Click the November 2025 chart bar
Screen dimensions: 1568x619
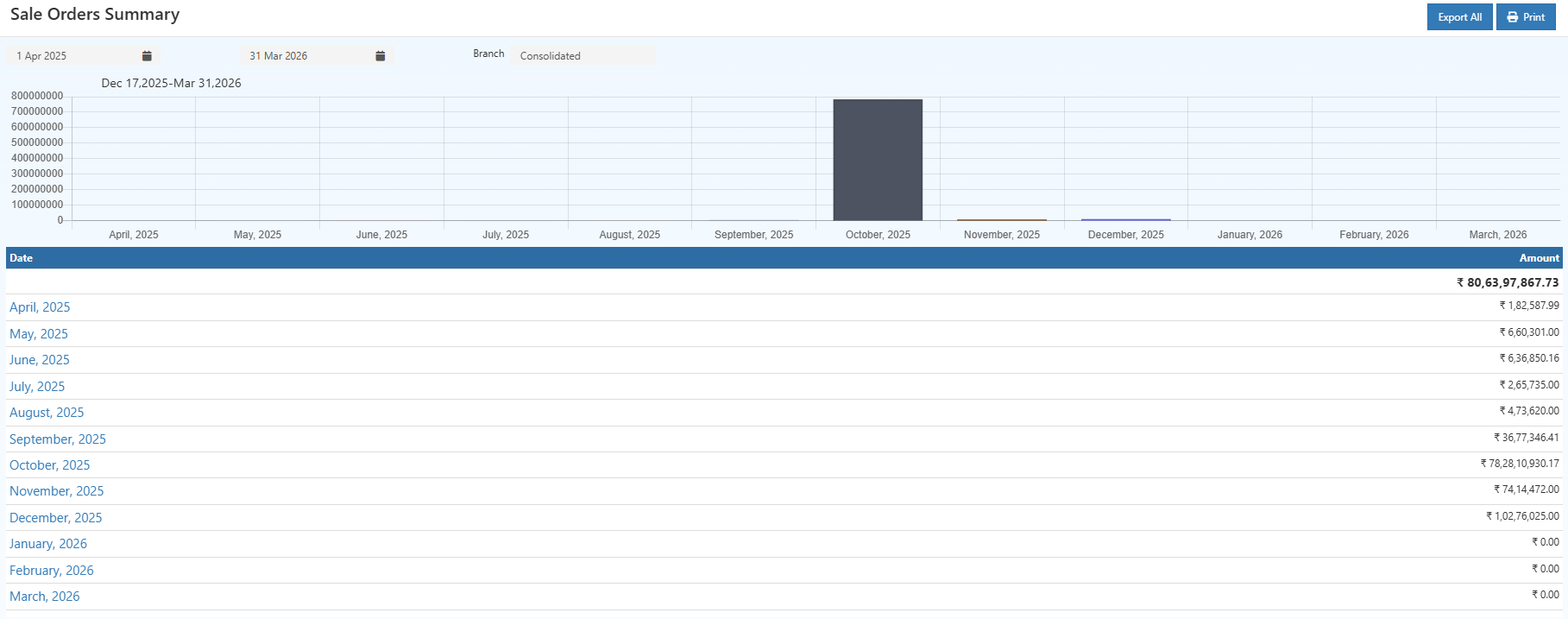1002,220
